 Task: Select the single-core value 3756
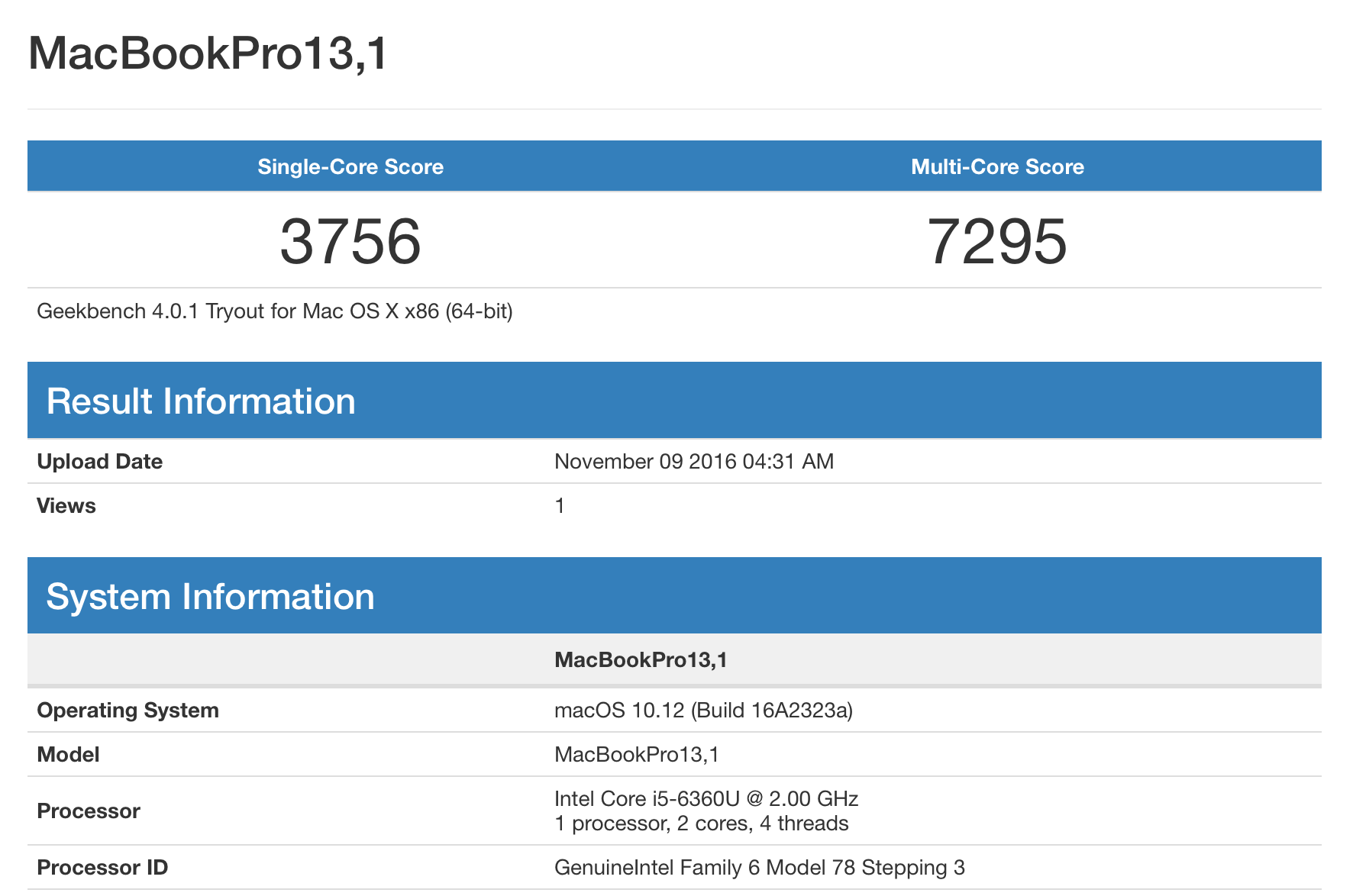tap(350, 241)
